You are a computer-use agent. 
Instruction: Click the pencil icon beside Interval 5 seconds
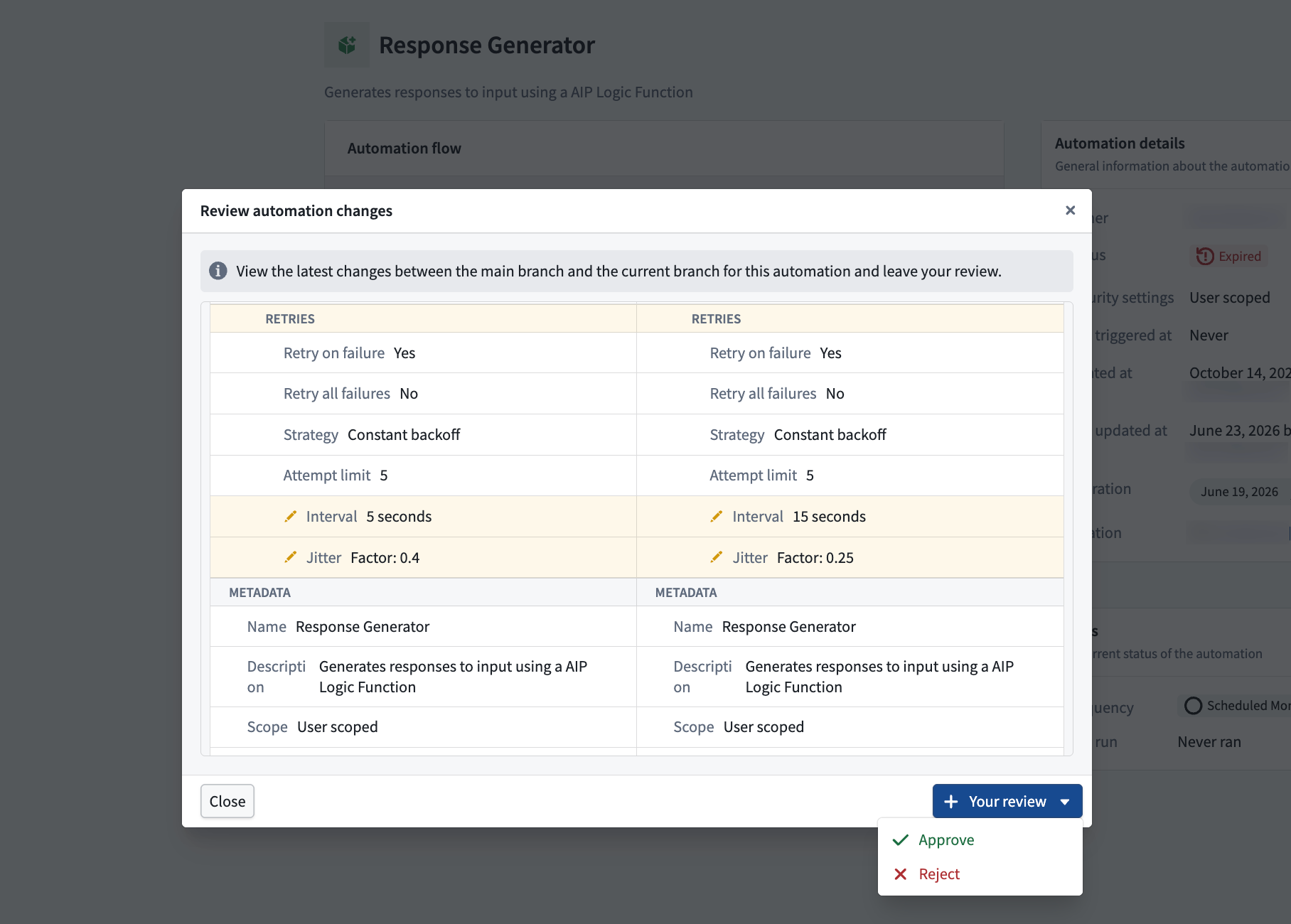point(290,516)
